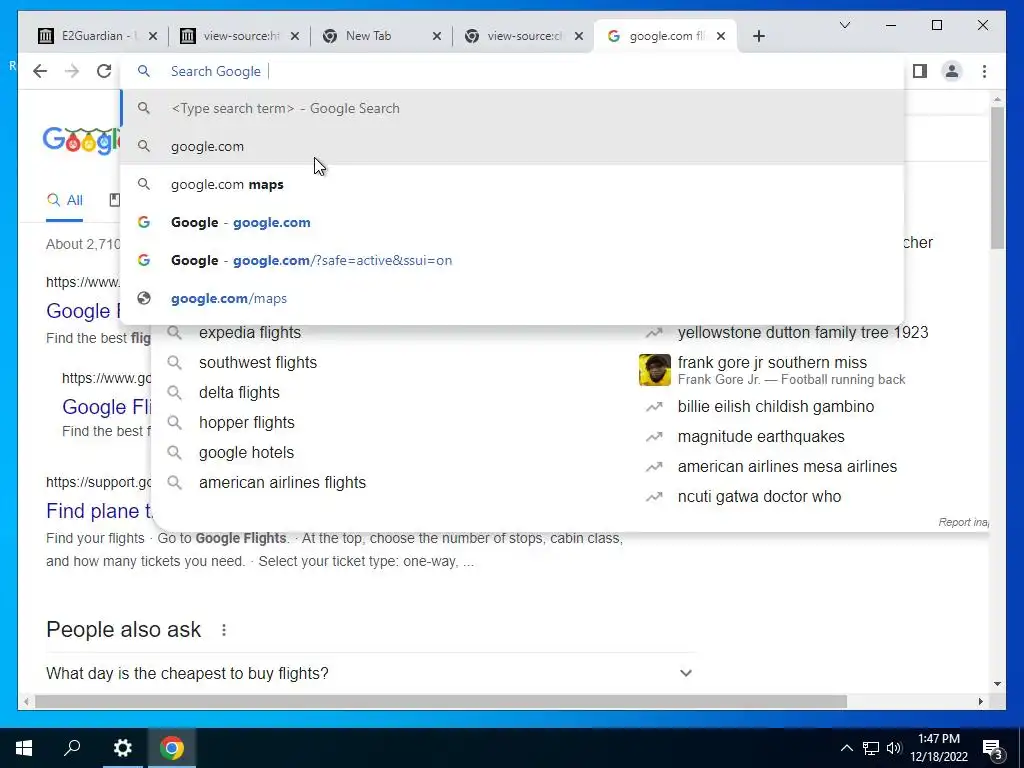Choose the 'google.com maps' search suggestion
This screenshot has width=1024, height=768.
pos(513,184)
